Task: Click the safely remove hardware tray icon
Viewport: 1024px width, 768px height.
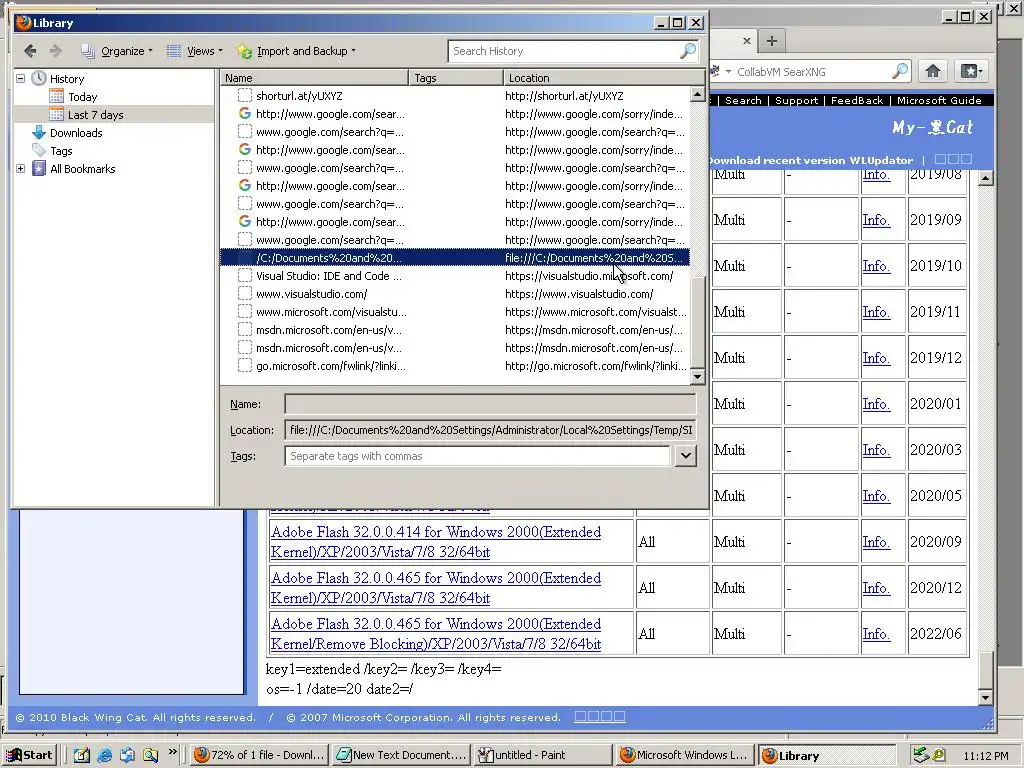Action: click(920, 755)
